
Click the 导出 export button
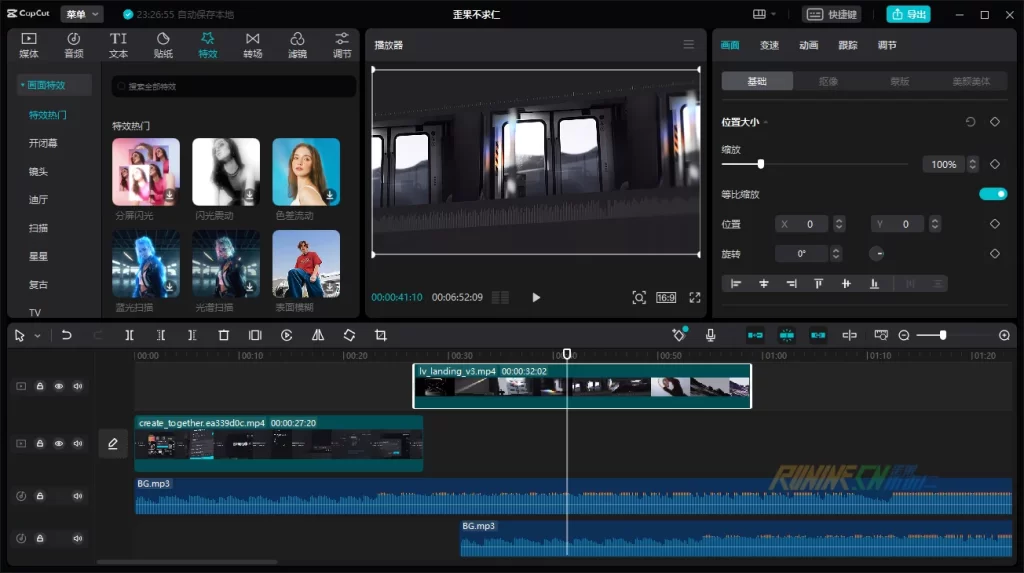[x=908, y=14]
